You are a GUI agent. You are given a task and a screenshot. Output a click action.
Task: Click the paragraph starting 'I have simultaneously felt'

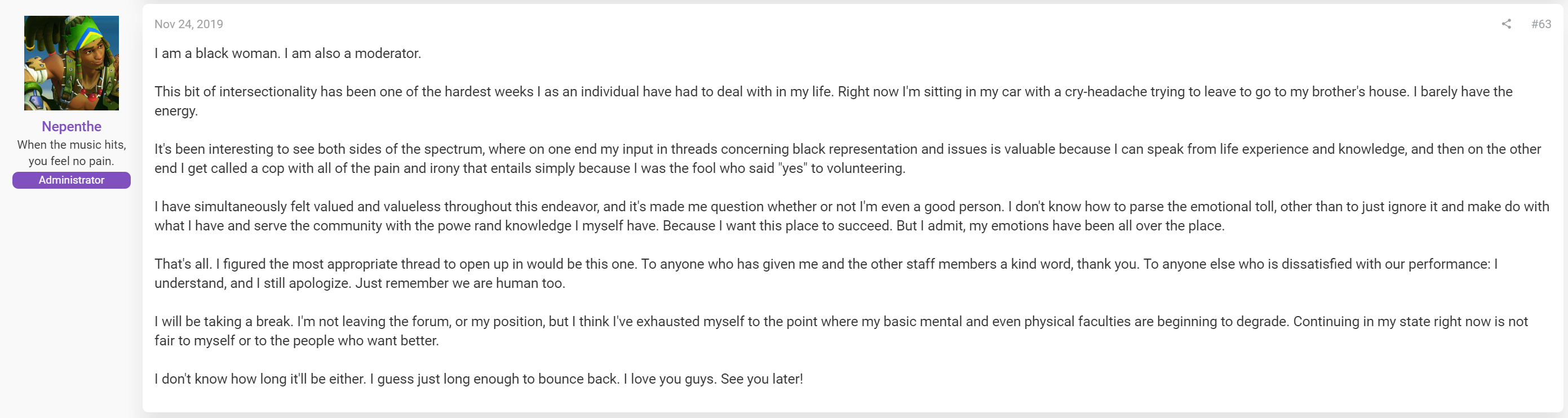(x=852, y=216)
